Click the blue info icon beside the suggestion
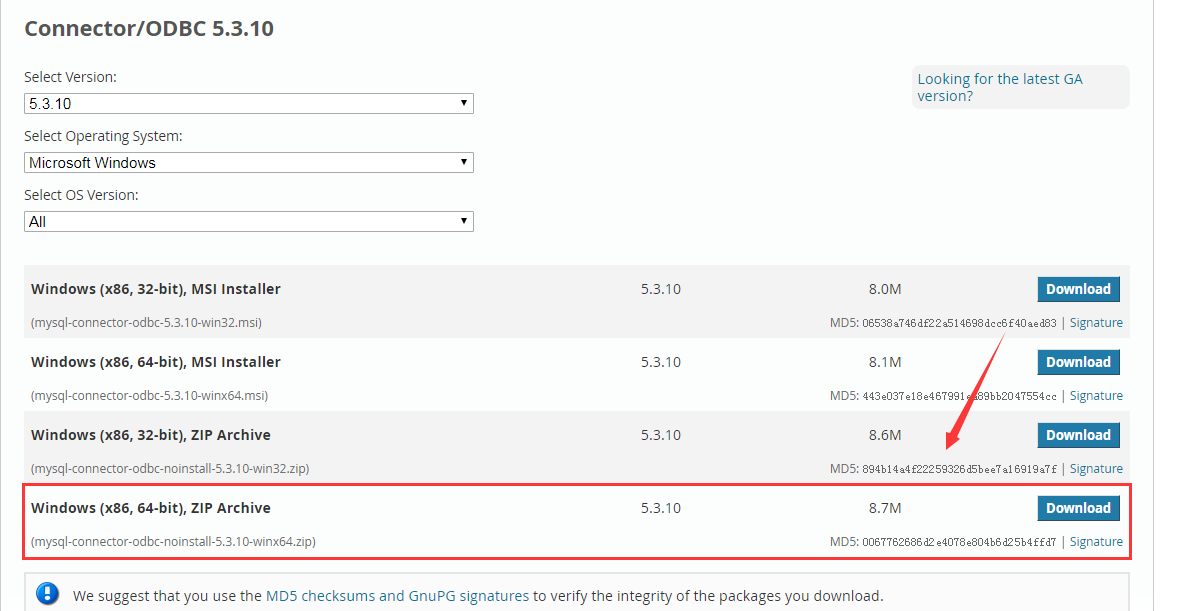 [47, 595]
